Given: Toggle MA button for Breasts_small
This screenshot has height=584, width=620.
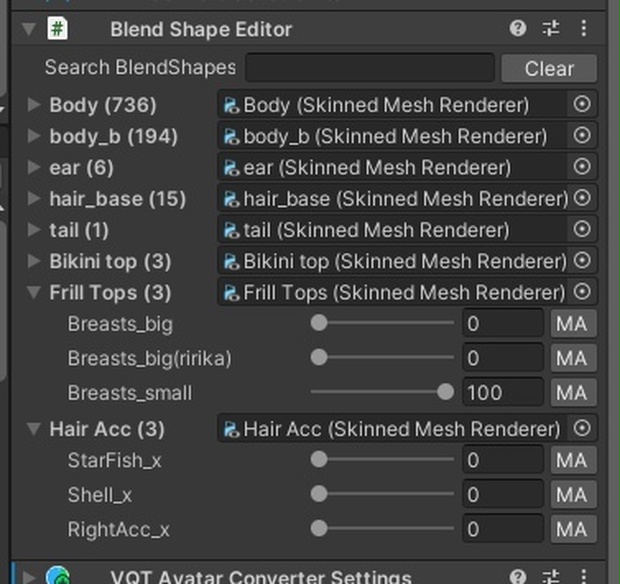Looking at the screenshot, I should (x=571, y=392).
